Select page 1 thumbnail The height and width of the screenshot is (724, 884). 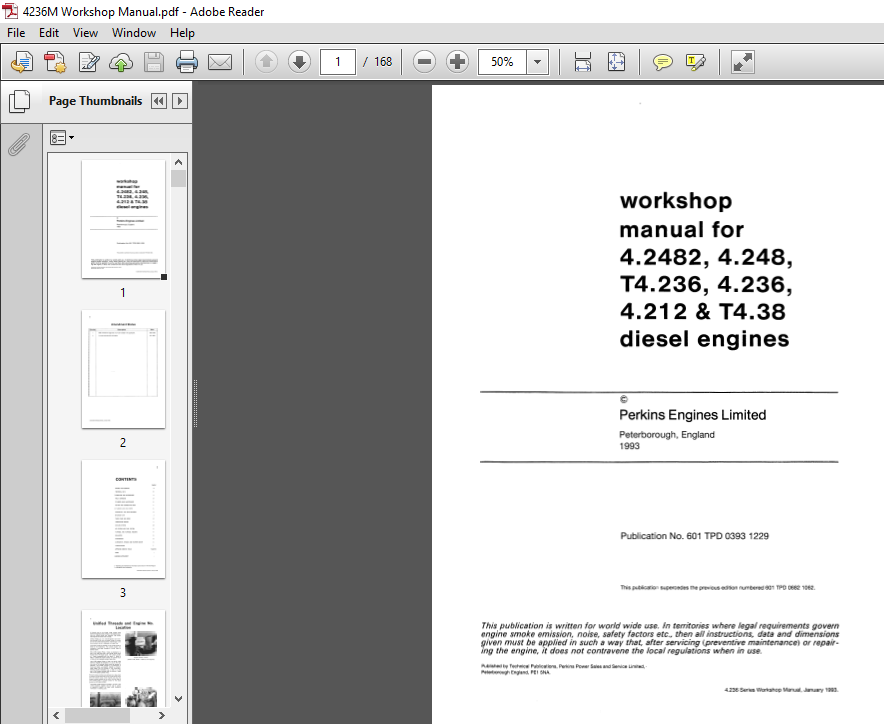[x=123, y=219]
